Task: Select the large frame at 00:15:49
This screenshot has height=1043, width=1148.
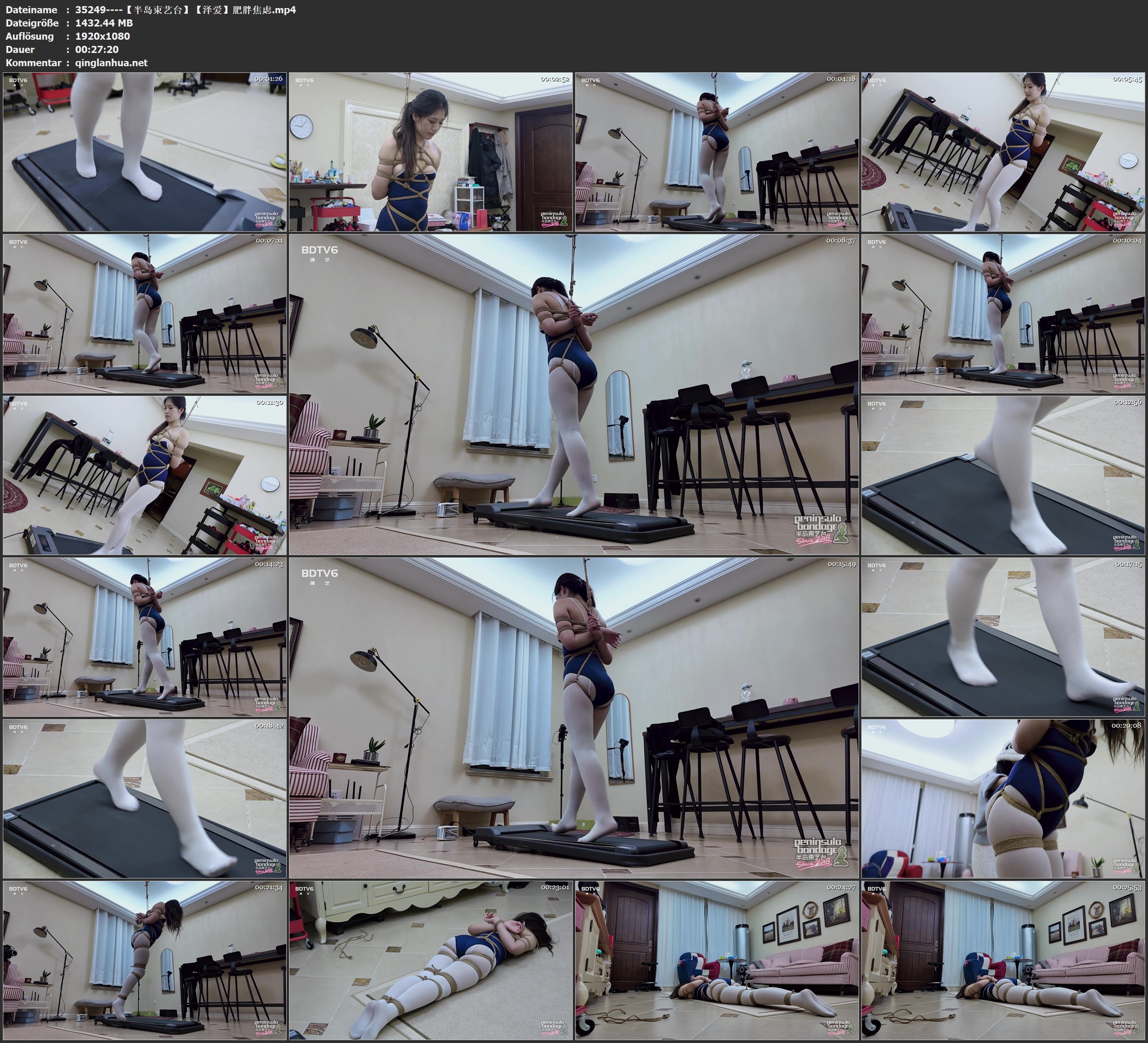Action: [x=573, y=718]
